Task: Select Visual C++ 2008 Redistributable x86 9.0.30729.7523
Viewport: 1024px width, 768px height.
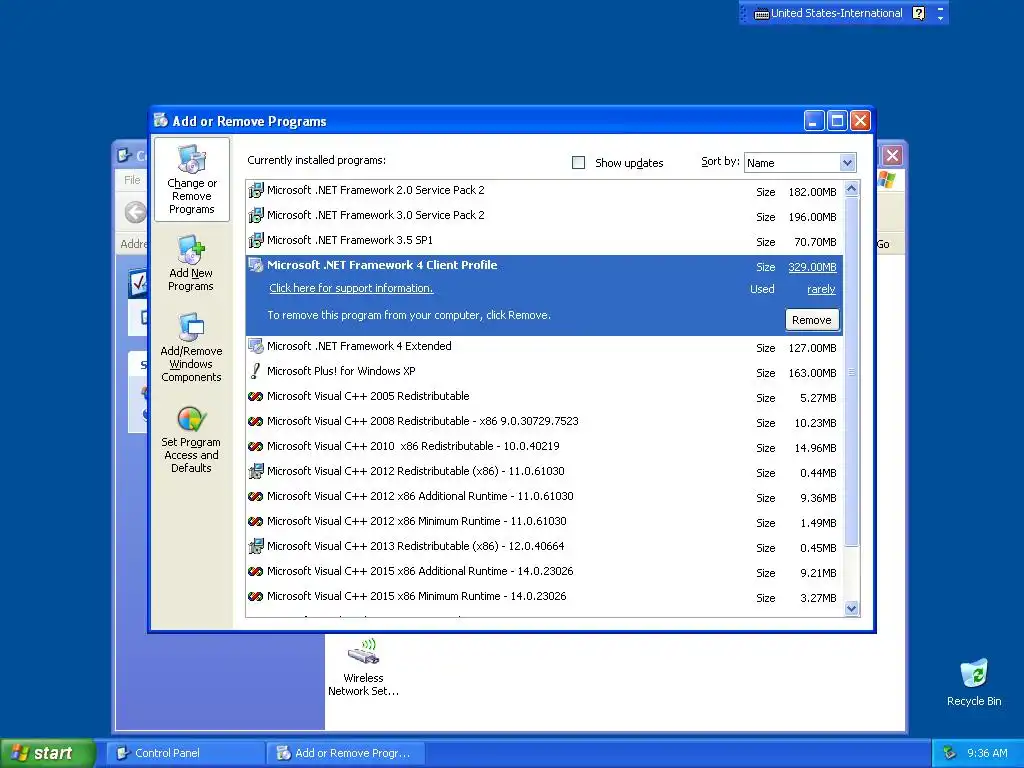Action: (x=545, y=422)
